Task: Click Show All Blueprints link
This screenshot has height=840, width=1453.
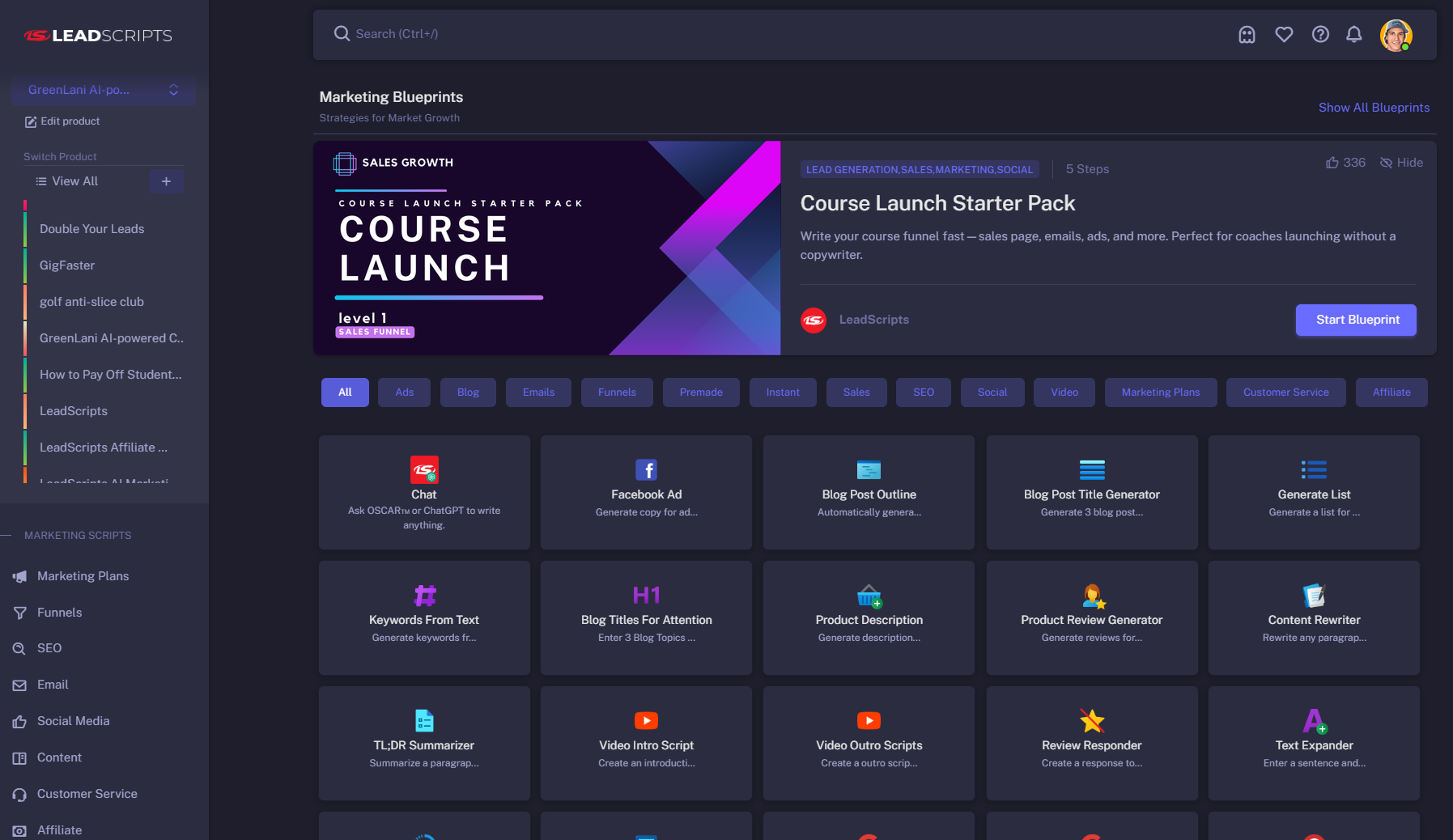Action: [x=1374, y=108]
